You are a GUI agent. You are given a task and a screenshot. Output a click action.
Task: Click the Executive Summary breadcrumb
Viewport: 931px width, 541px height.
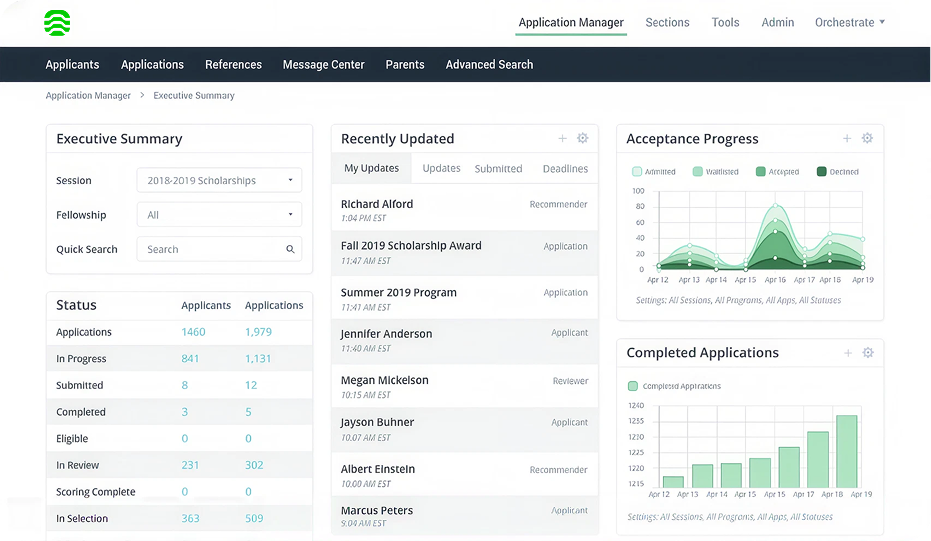(x=194, y=96)
